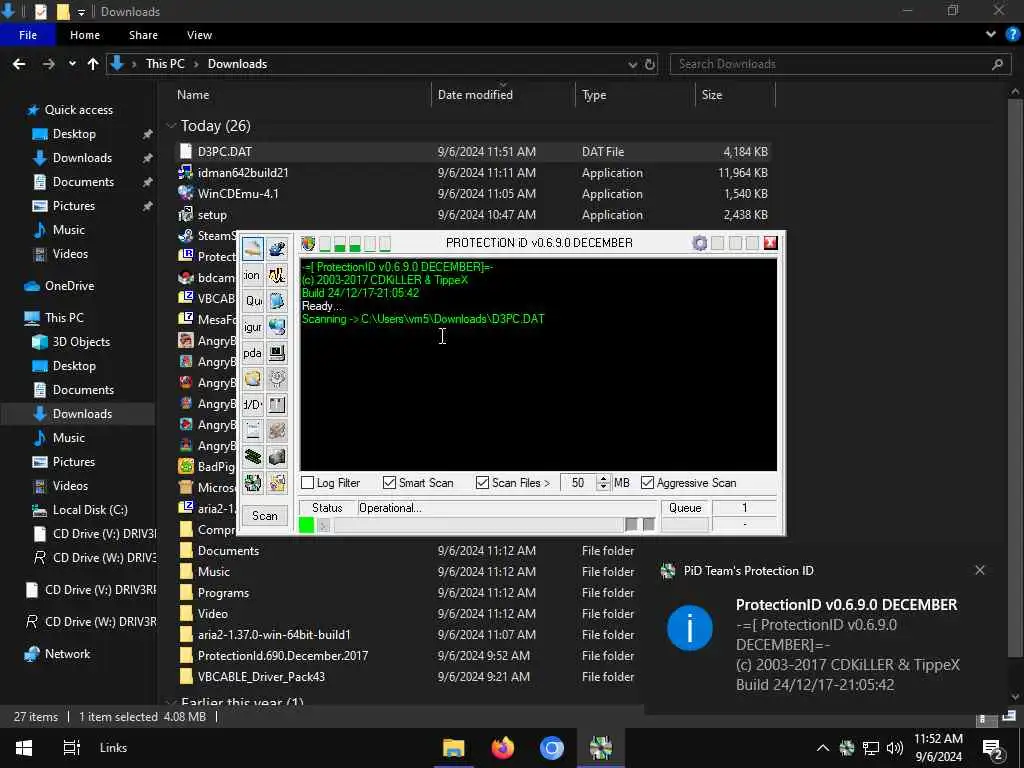
Task: Open recent locations dropdown arrow
Action: coord(72,64)
